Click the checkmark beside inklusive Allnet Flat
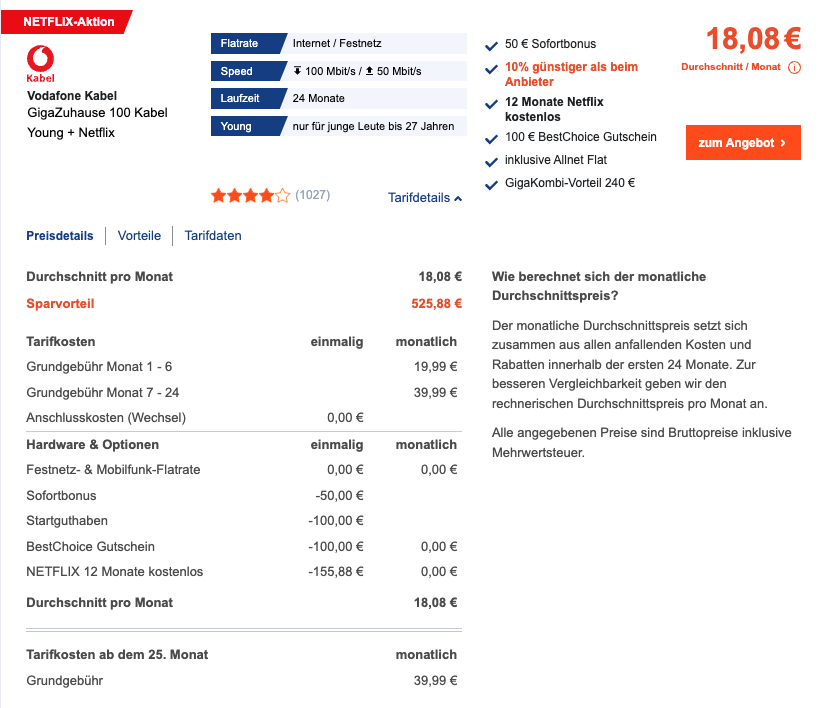 pos(491,162)
